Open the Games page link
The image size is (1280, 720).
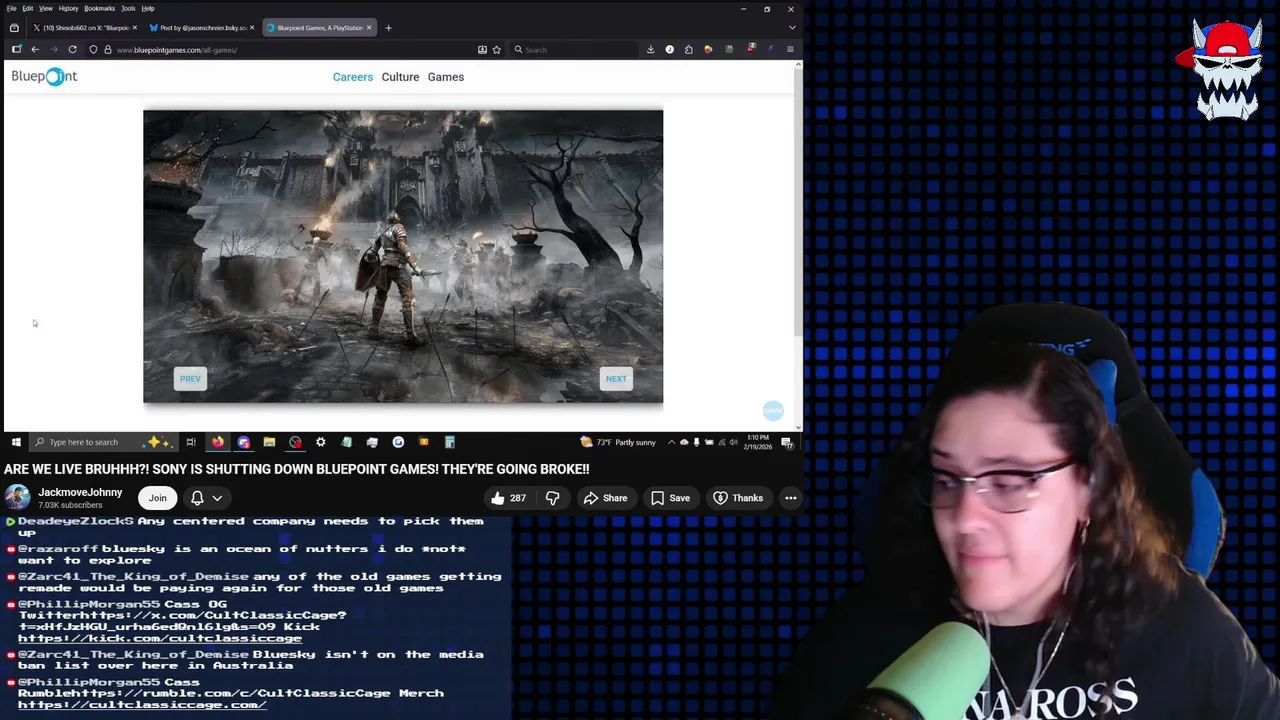[x=446, y=77]
